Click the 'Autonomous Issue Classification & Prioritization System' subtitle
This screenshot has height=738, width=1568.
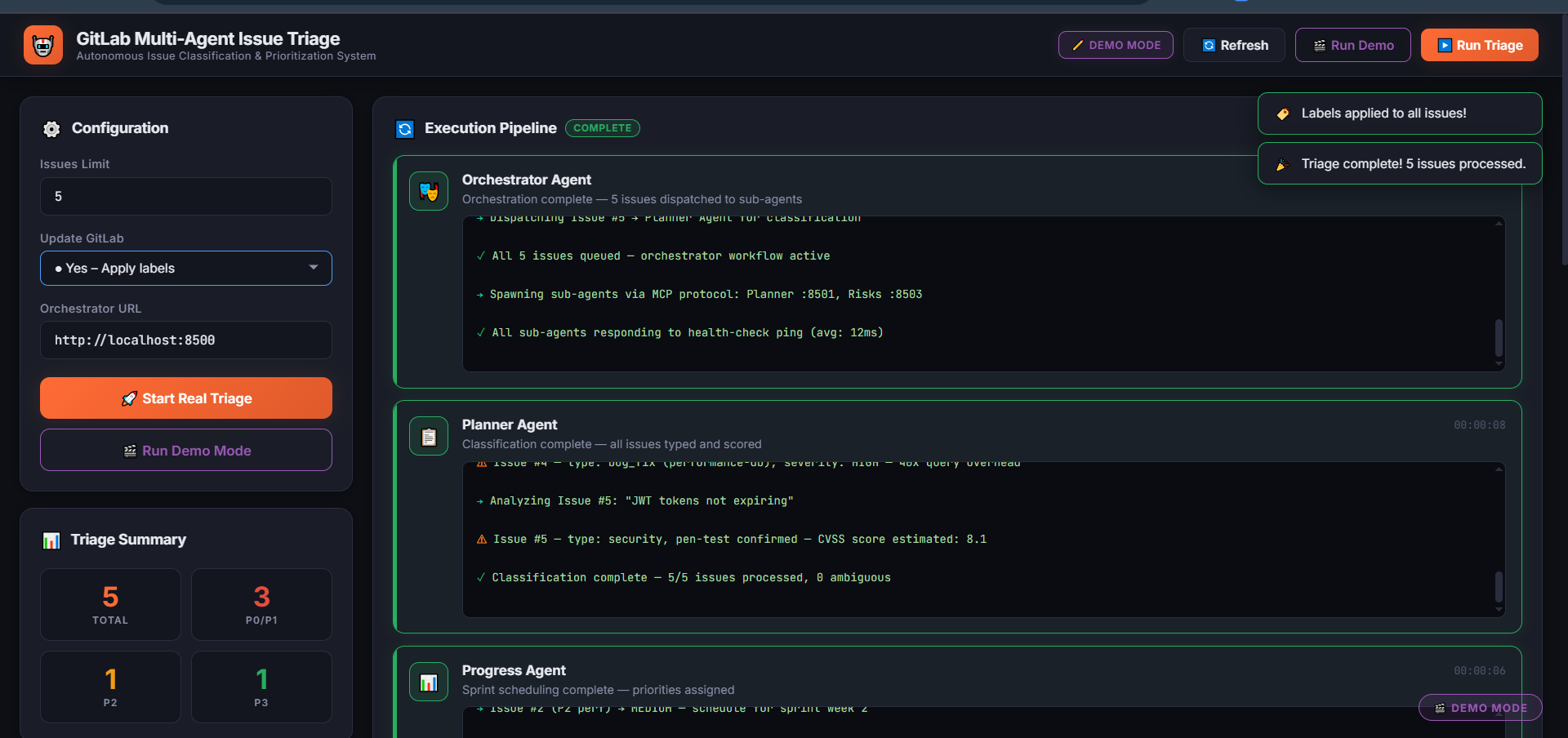click(226, 56)
